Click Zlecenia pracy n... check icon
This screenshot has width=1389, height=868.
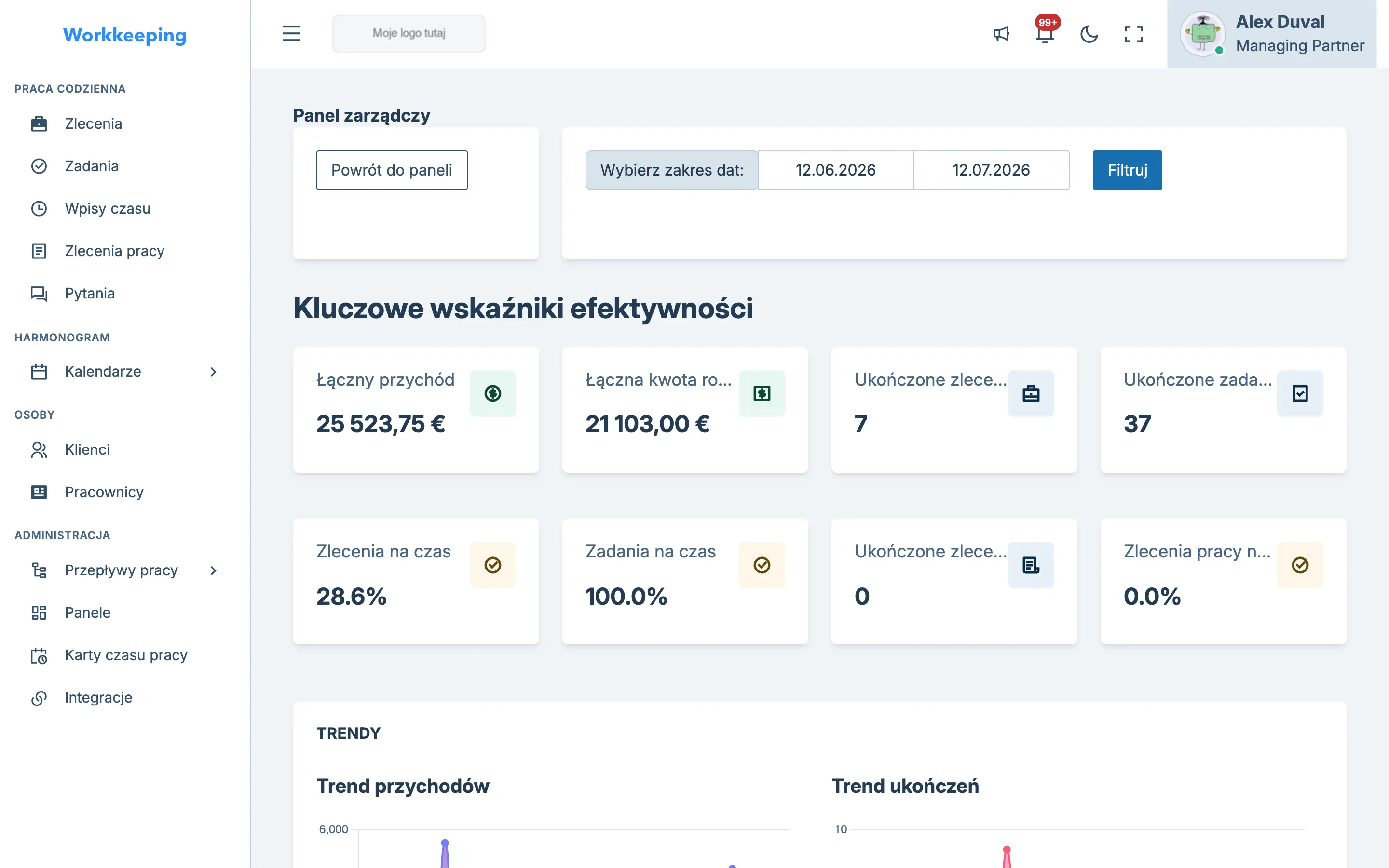(x=1300, y=565)
